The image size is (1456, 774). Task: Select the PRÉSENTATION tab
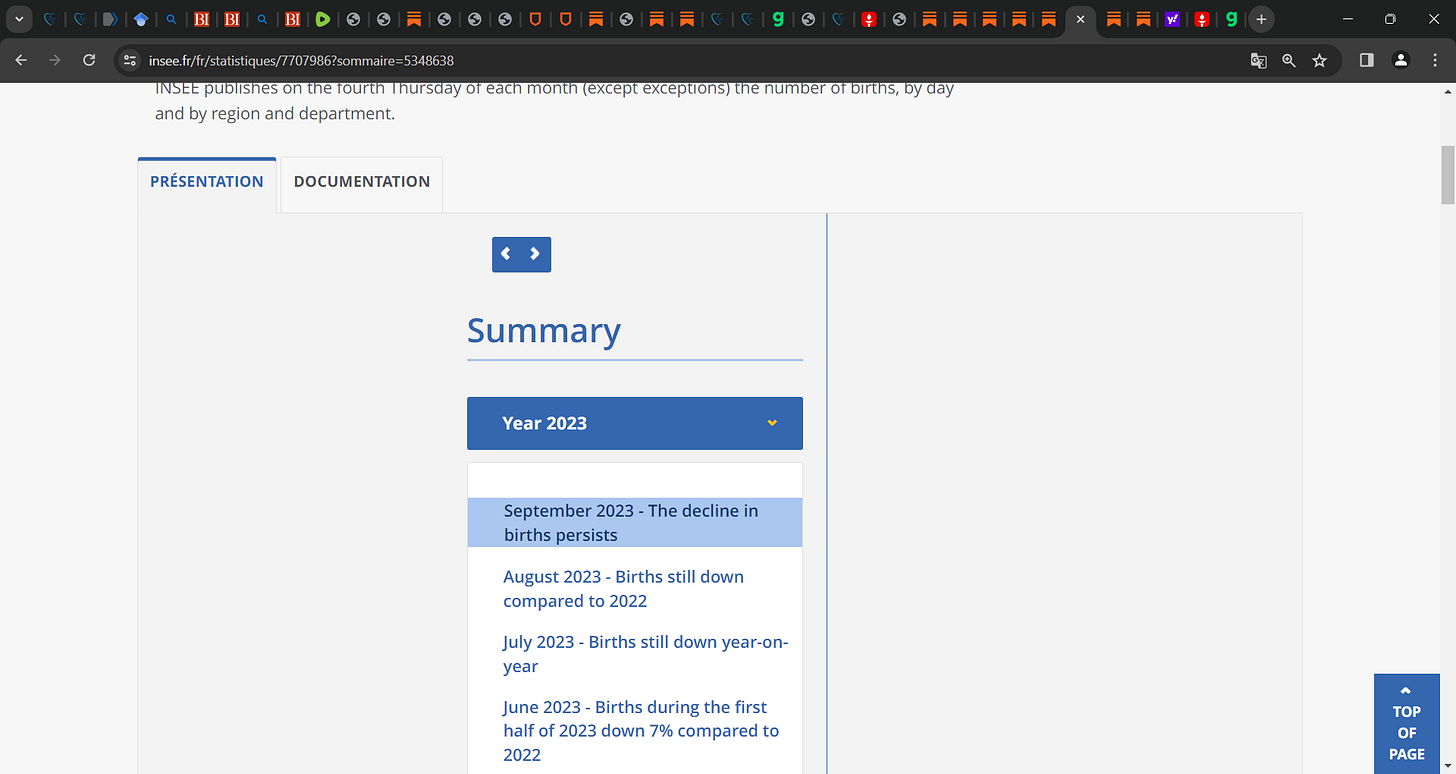tap(207, 182)
